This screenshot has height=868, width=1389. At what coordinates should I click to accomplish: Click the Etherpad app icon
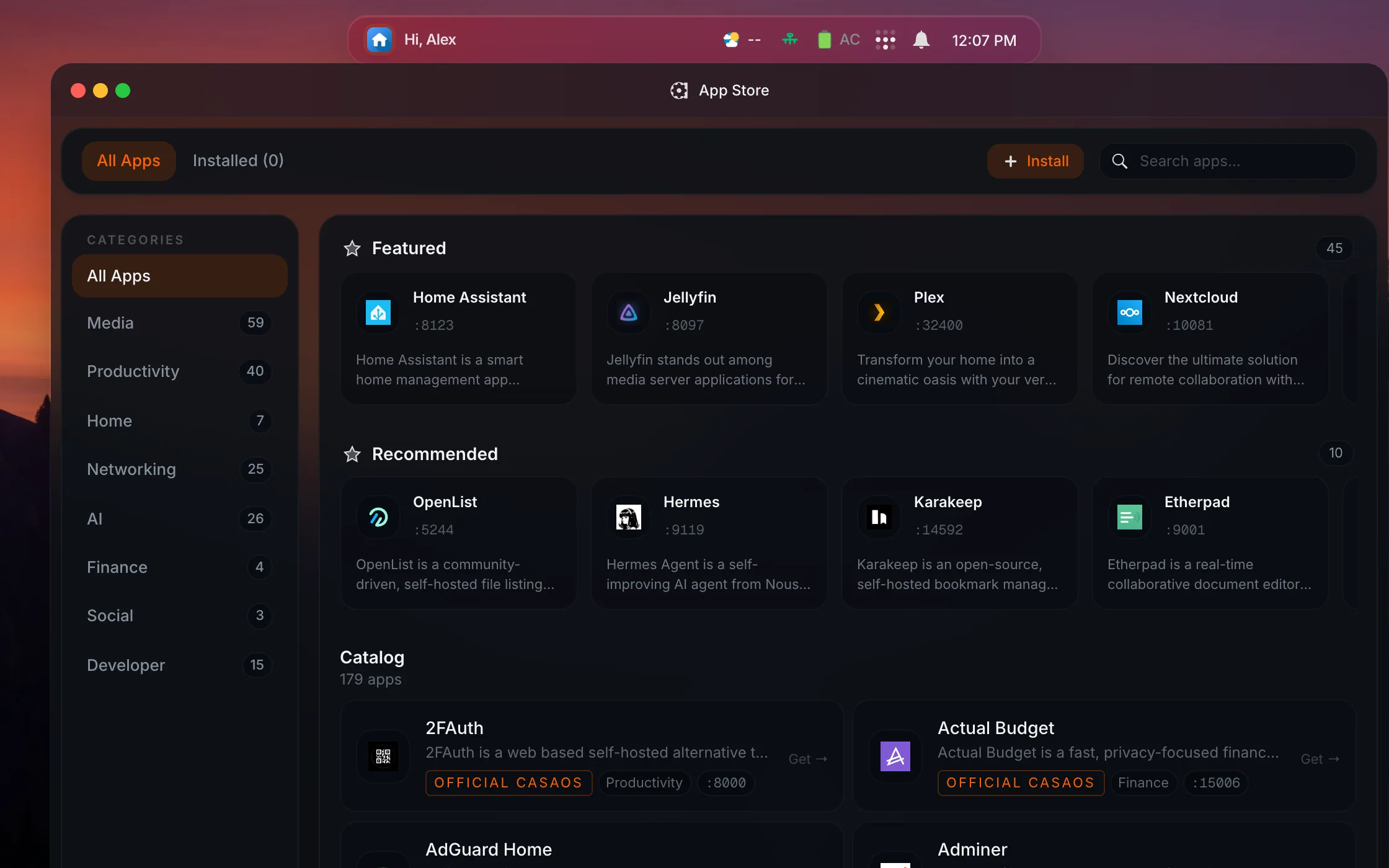point(1130,517)
